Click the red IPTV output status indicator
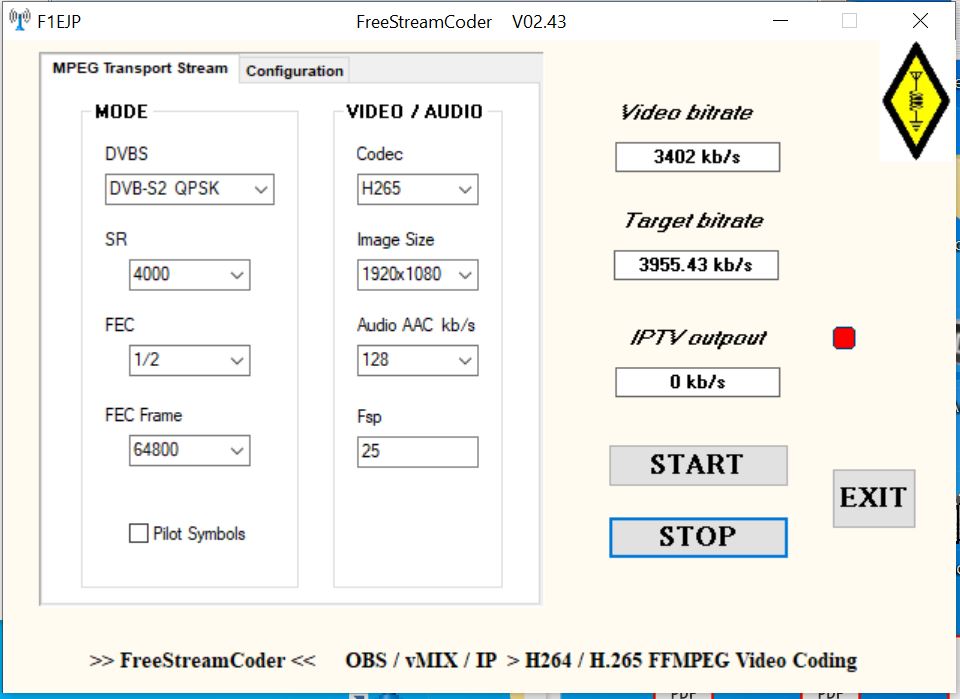The width and height of the screenshot is (960, 699). coord(844,338)
